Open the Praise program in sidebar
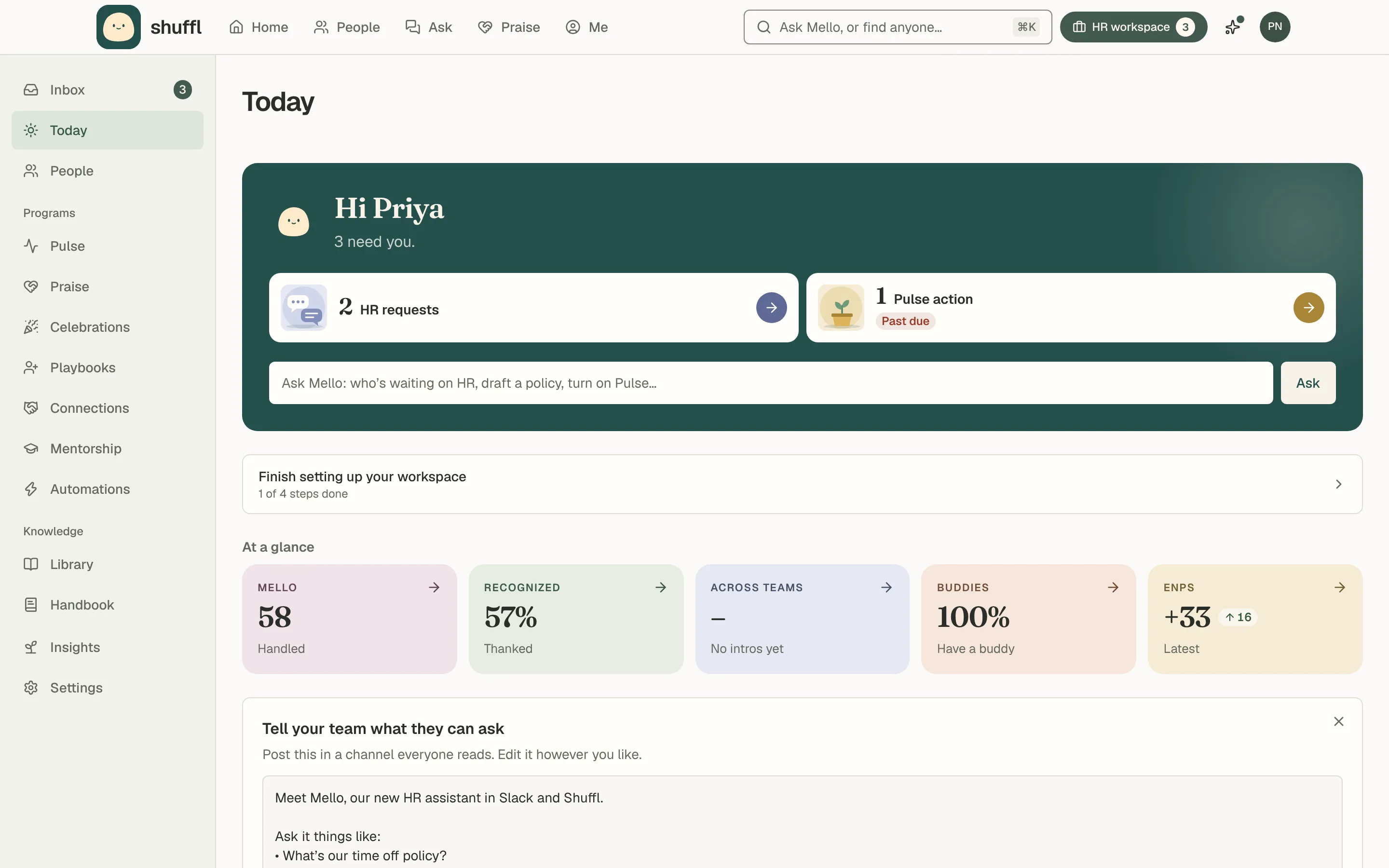 tap(108, 286)
